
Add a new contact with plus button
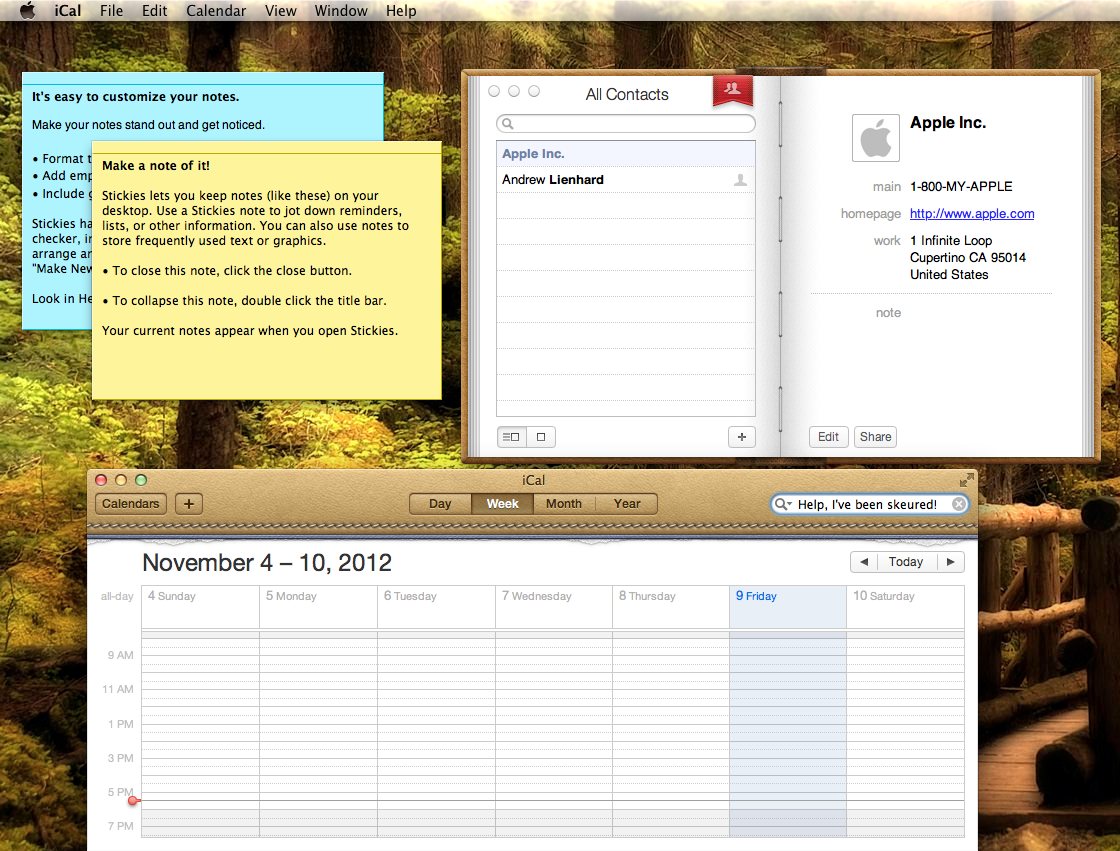pyautogui.click(x=741, y=437)
